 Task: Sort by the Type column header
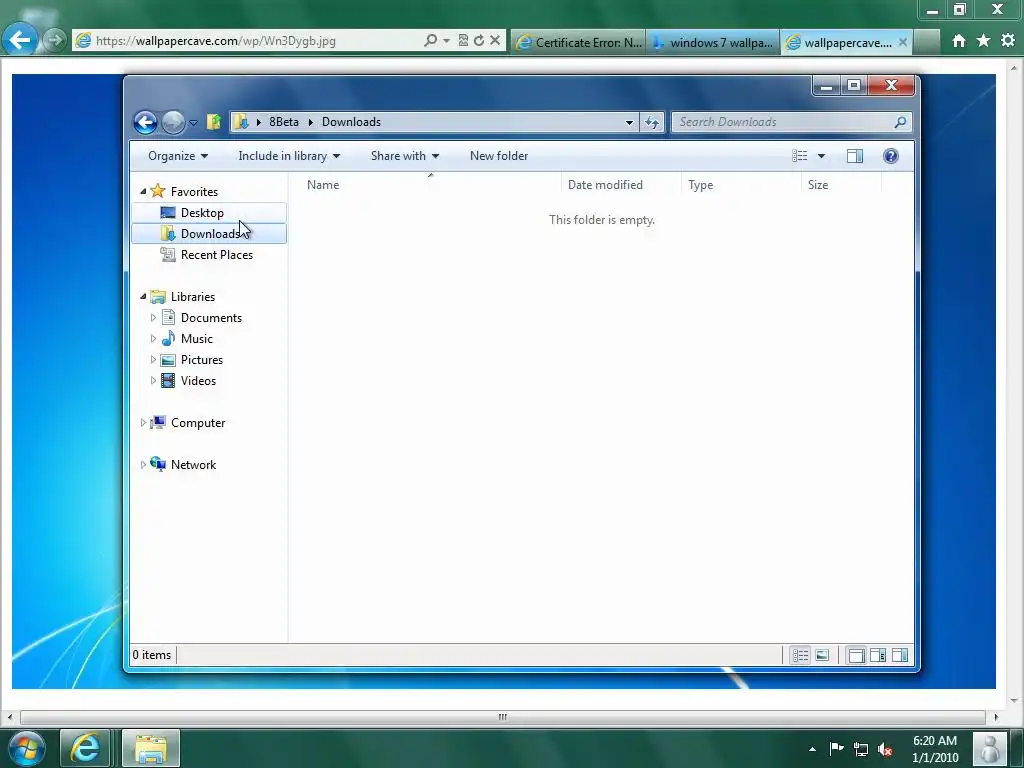[741, 185]
